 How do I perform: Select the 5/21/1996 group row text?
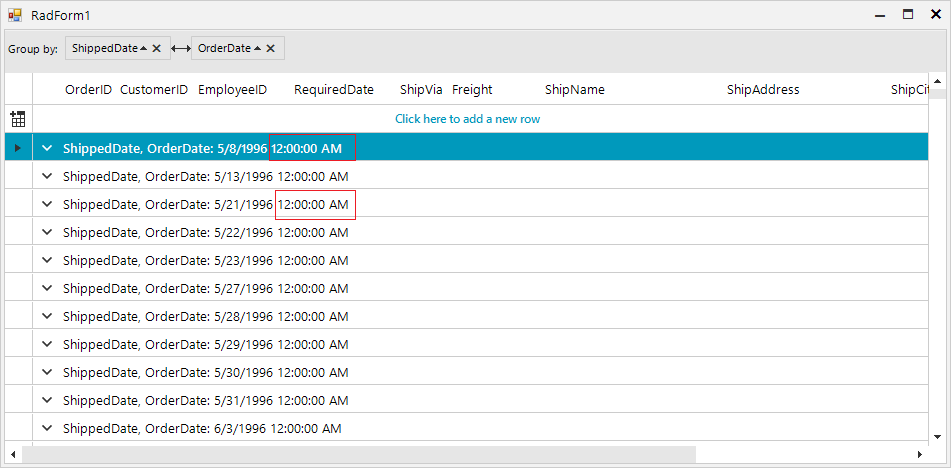coord(206,204)
